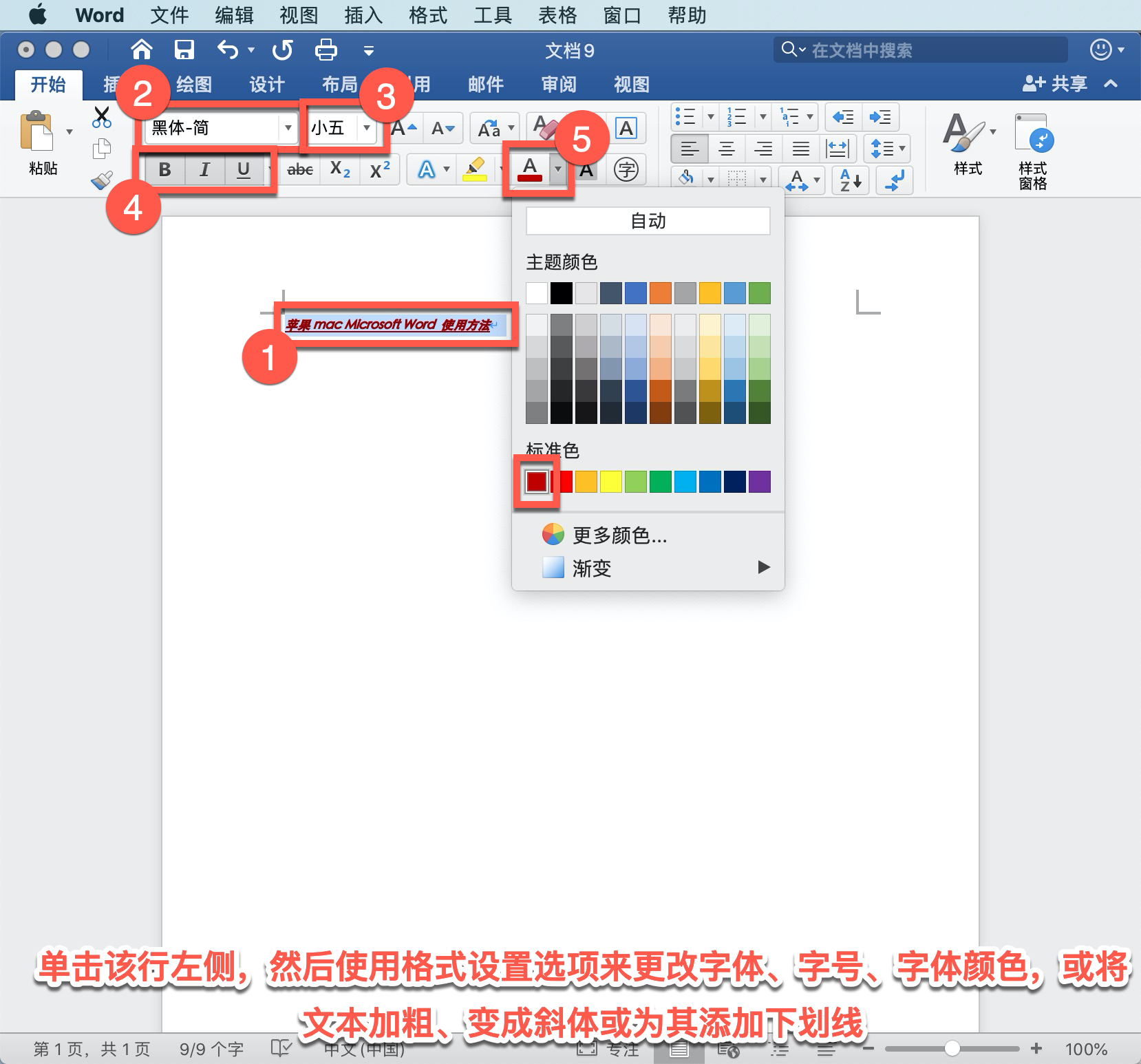
Task: Decrease paragraph indent
Action: pos(843,117)
